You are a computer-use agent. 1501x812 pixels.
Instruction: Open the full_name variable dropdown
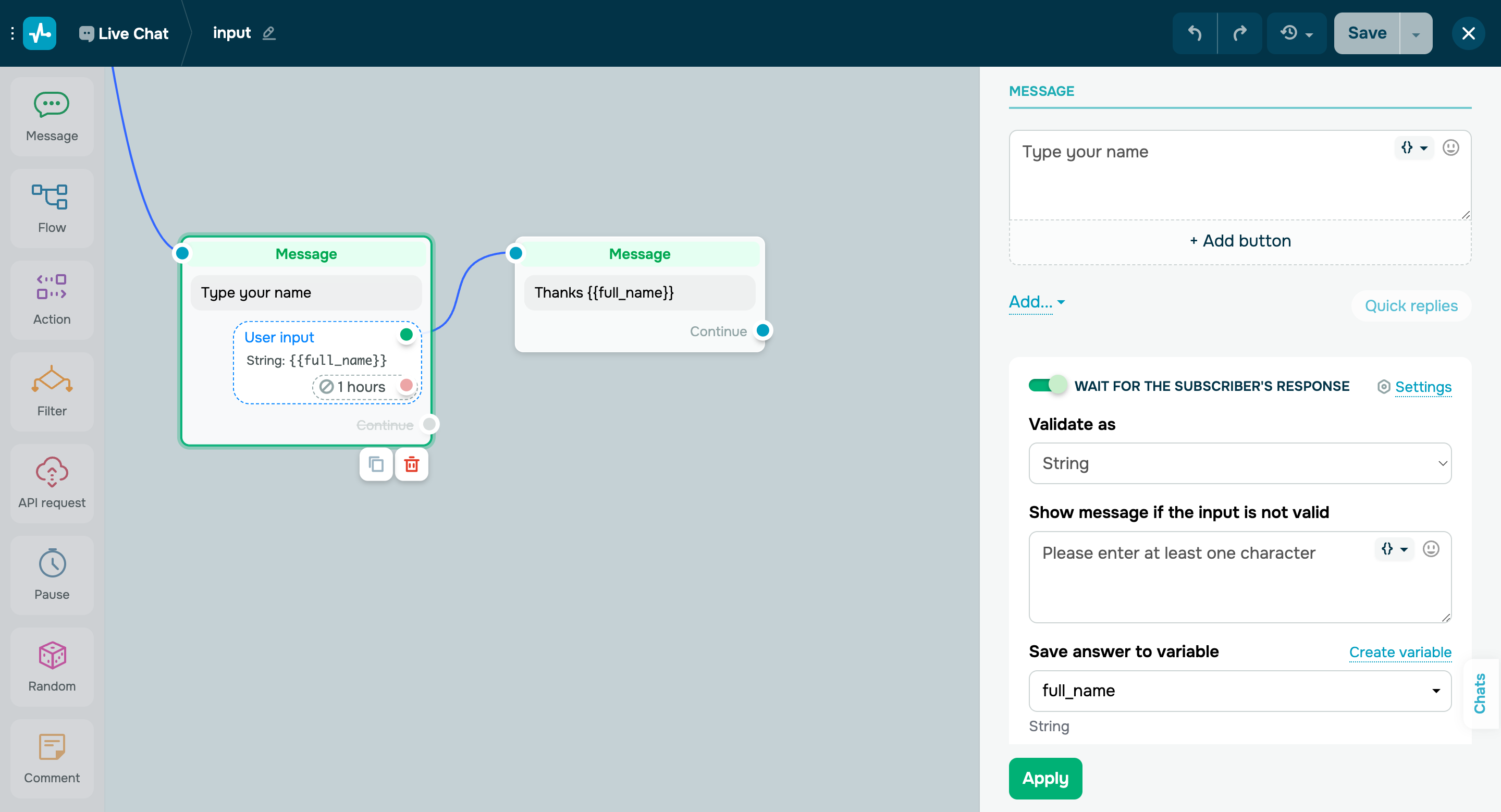pyautogui.click(x=1240, y=691)
